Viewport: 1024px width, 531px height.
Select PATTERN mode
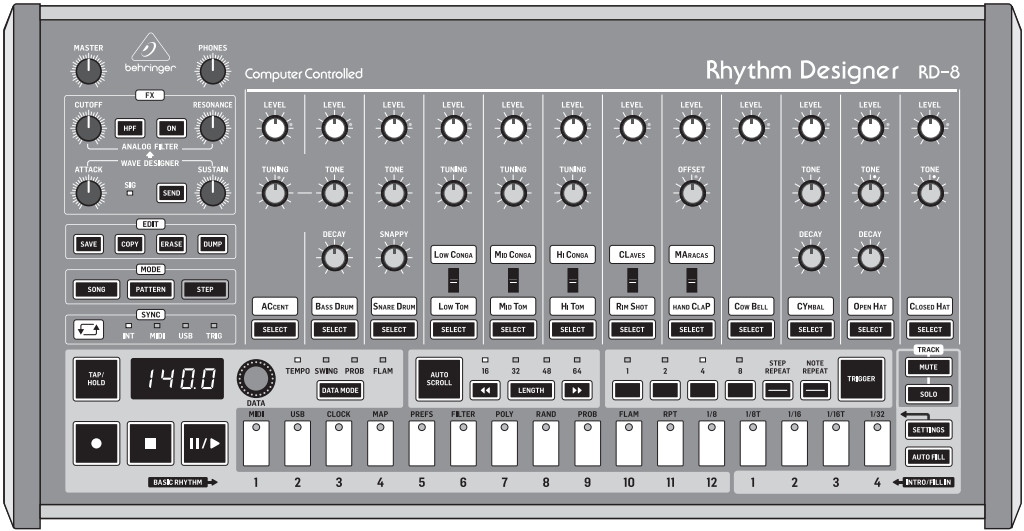click(150, 289)
